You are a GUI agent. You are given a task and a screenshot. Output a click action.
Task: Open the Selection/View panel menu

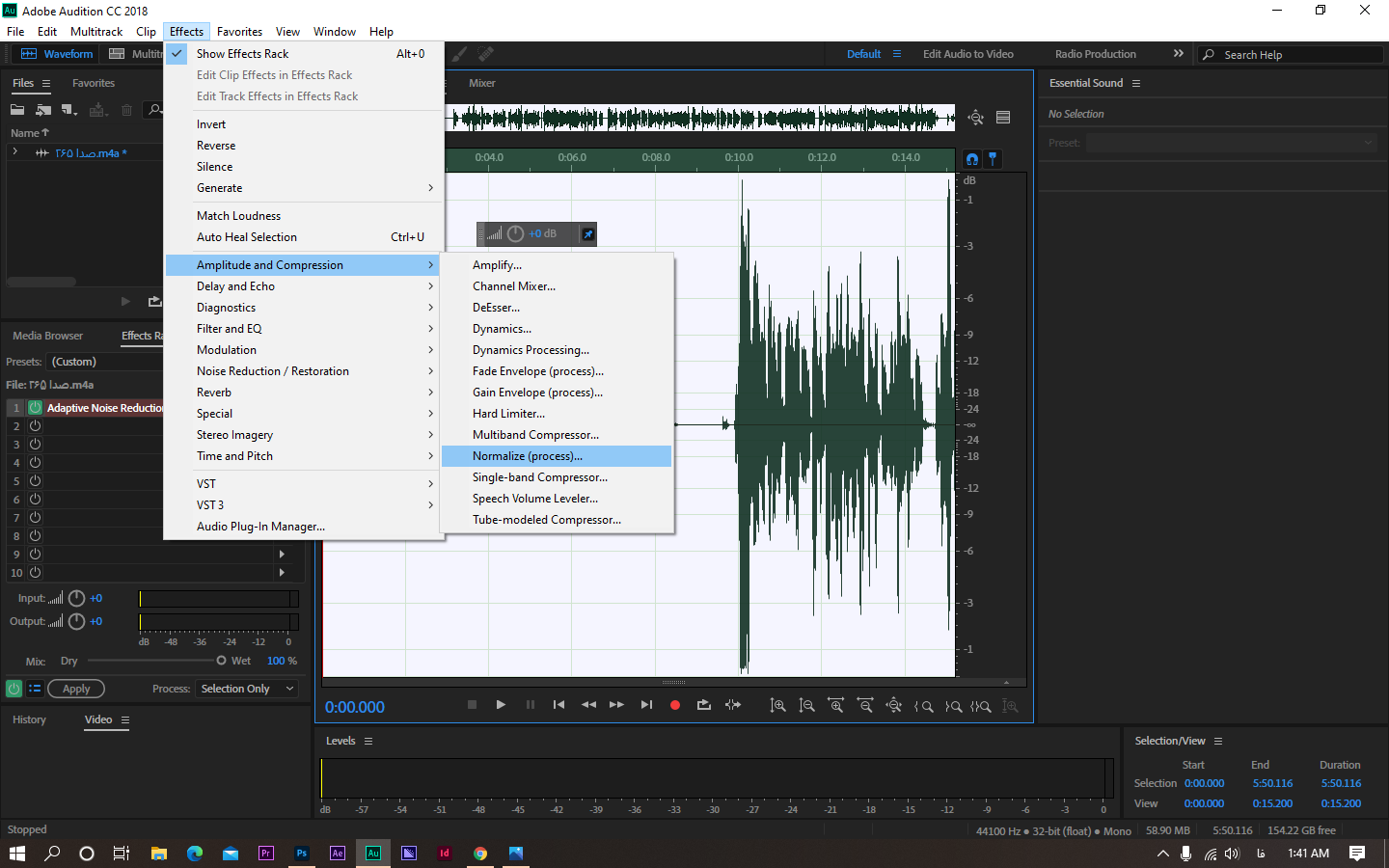click(1218, 742)
